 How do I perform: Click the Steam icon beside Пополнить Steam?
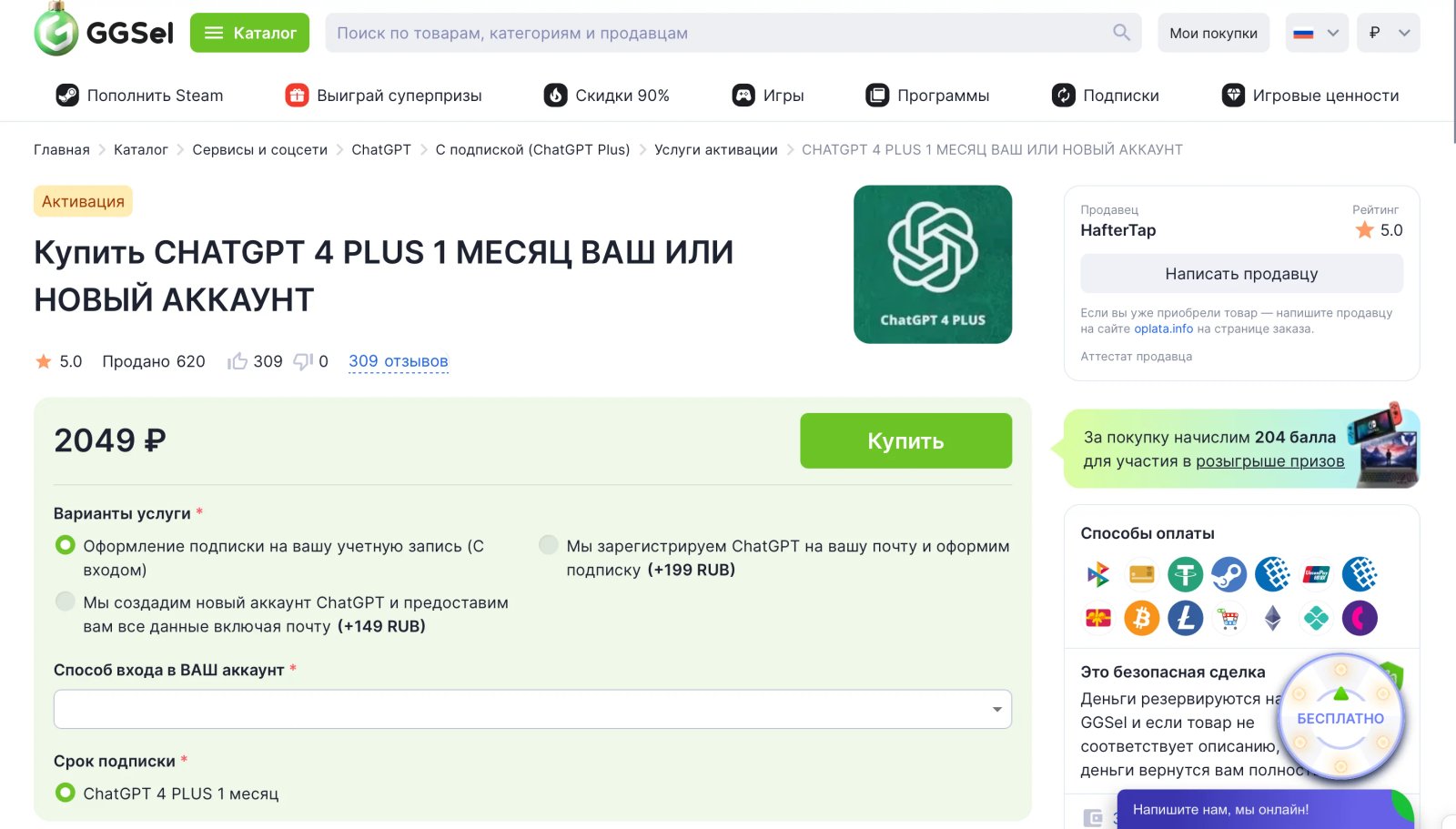[x=67, y=96]
